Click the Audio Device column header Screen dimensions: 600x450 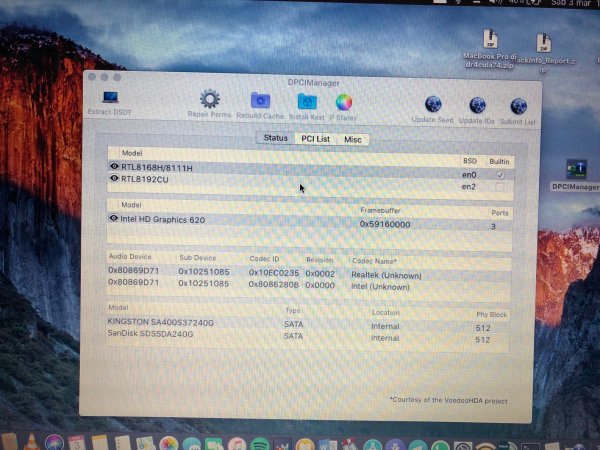tap(130, 256)
